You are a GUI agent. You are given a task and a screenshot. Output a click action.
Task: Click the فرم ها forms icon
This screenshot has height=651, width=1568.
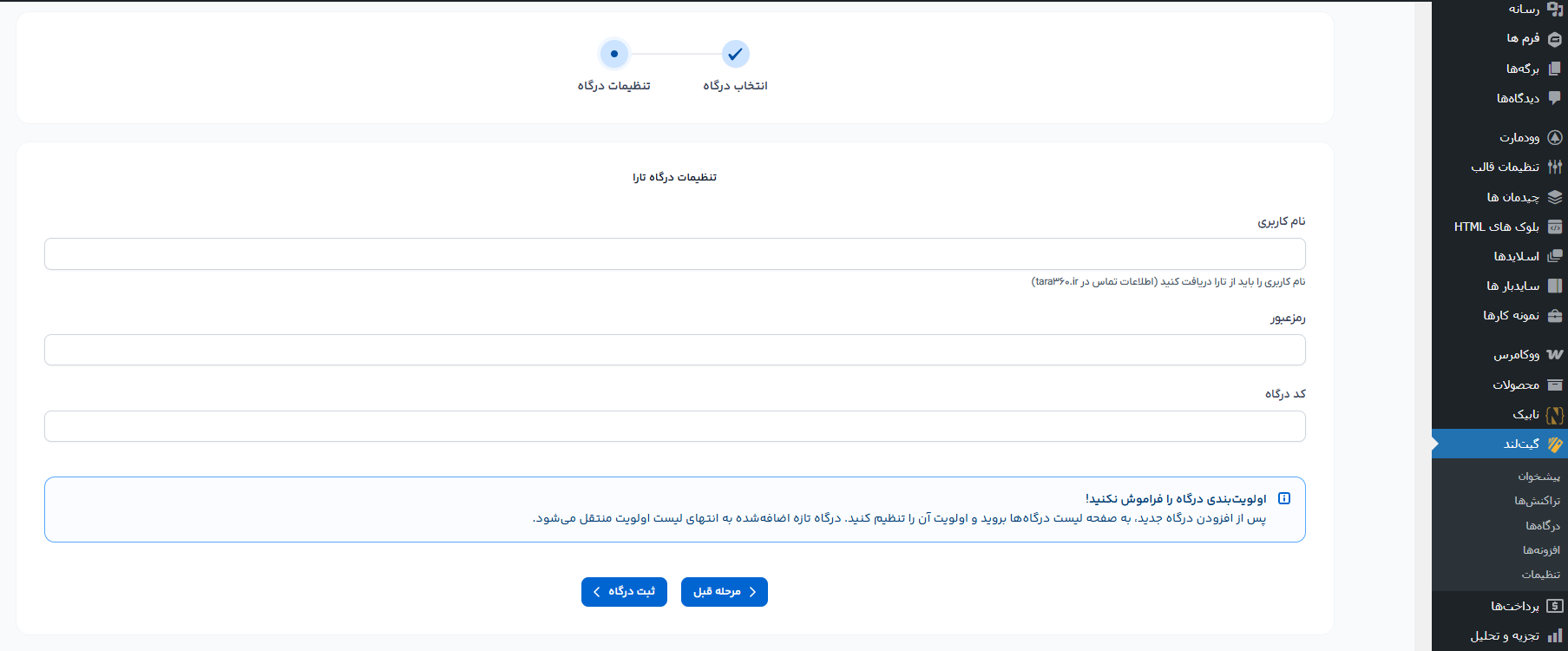[x=1555, y=39]
